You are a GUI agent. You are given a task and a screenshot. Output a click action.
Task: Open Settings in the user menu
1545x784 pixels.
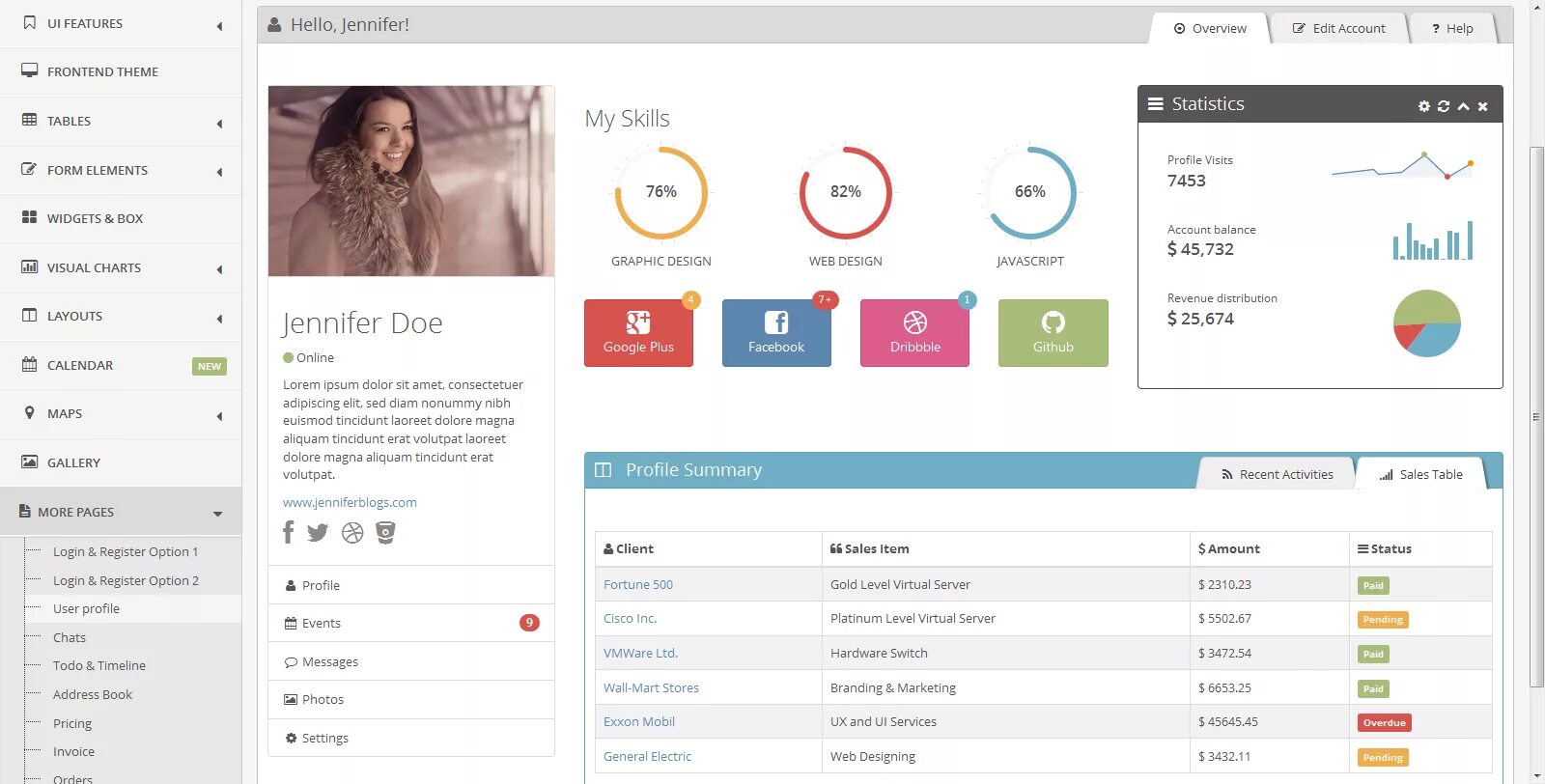point(411,738)
